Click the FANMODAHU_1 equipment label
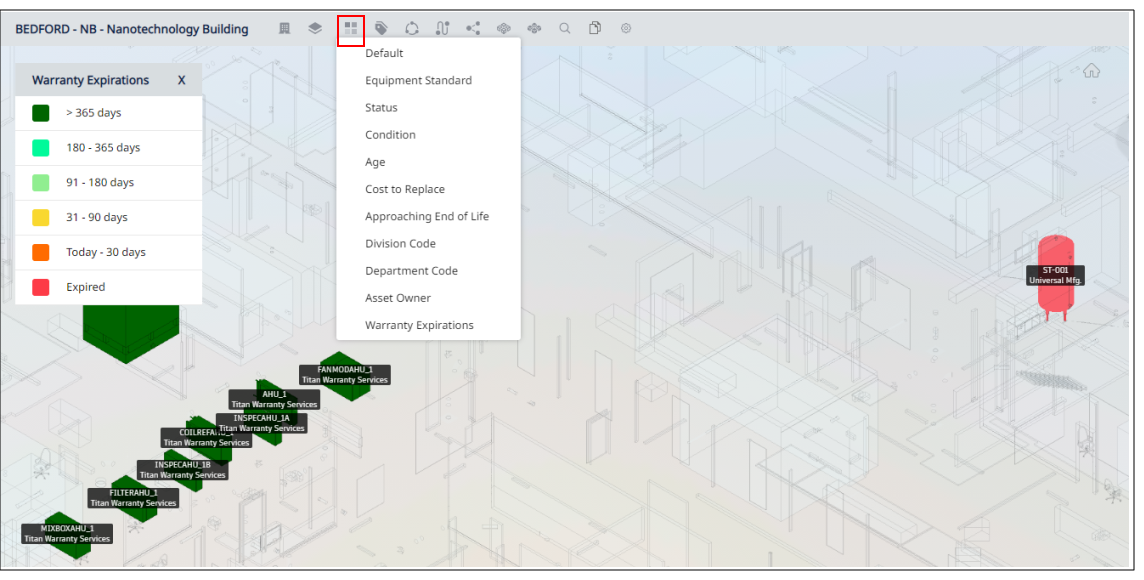The width and height of the screenshot is (1144, 580). (x=345, y=375)
